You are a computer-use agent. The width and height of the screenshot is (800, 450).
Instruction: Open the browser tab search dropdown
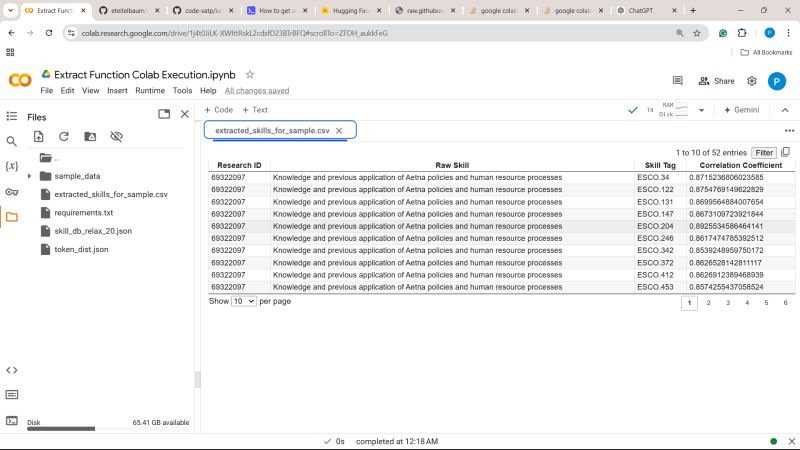click(x=10, y=10)
